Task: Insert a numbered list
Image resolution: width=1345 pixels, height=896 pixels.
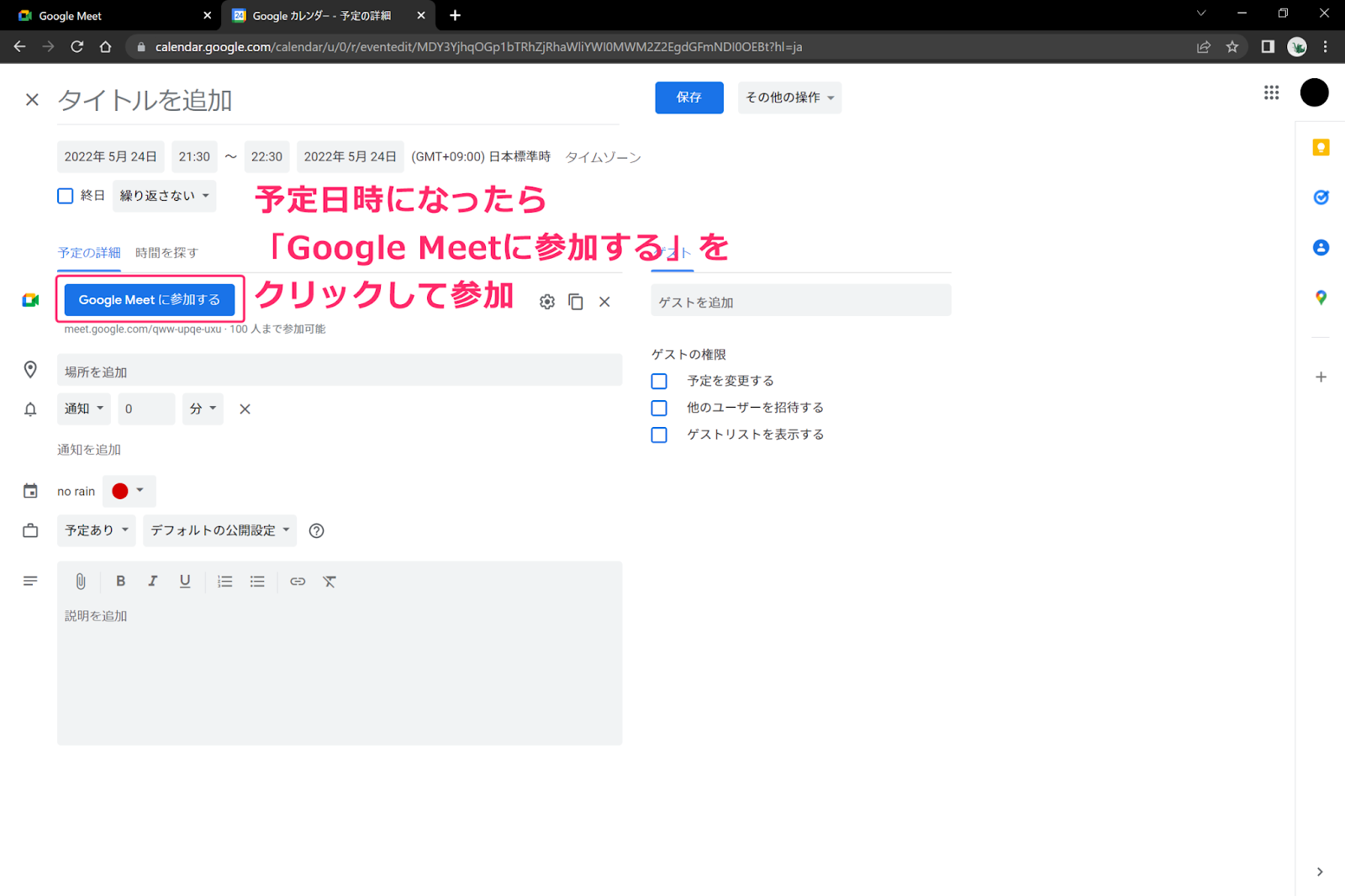Action: 225,581
